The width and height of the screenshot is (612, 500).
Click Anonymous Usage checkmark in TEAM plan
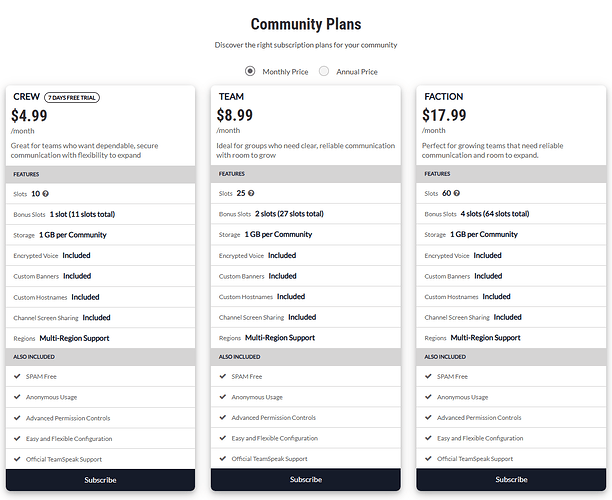pos(223,397)
